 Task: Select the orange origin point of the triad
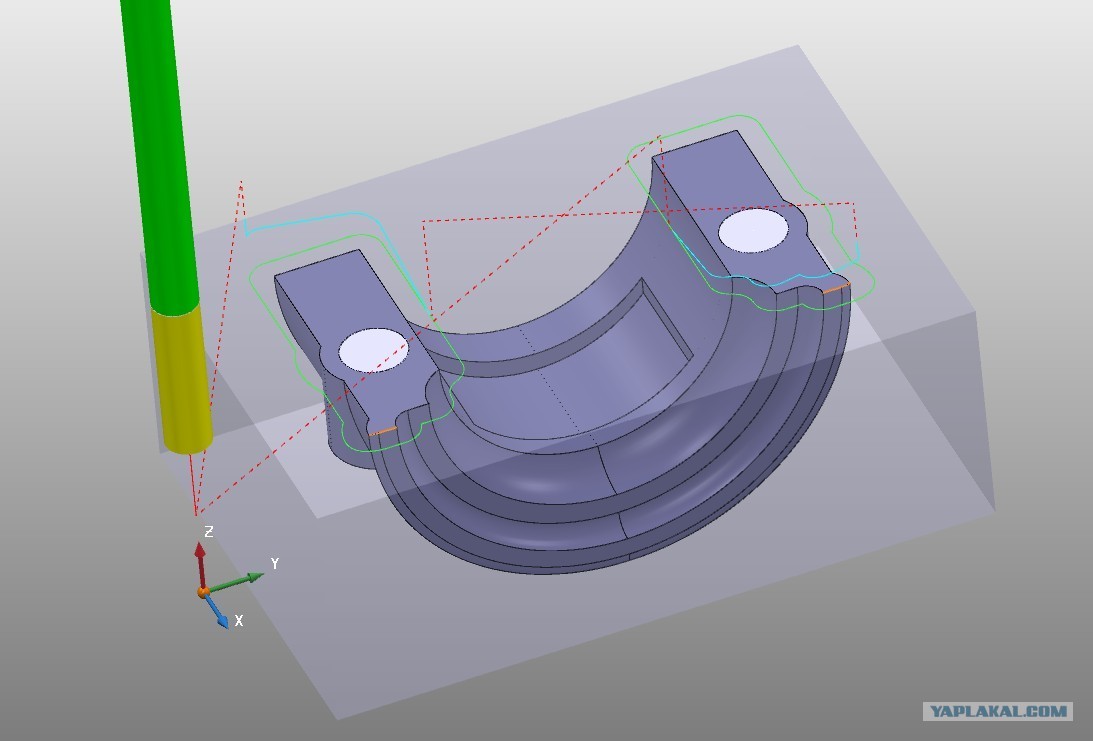click(x=203, y=592)
